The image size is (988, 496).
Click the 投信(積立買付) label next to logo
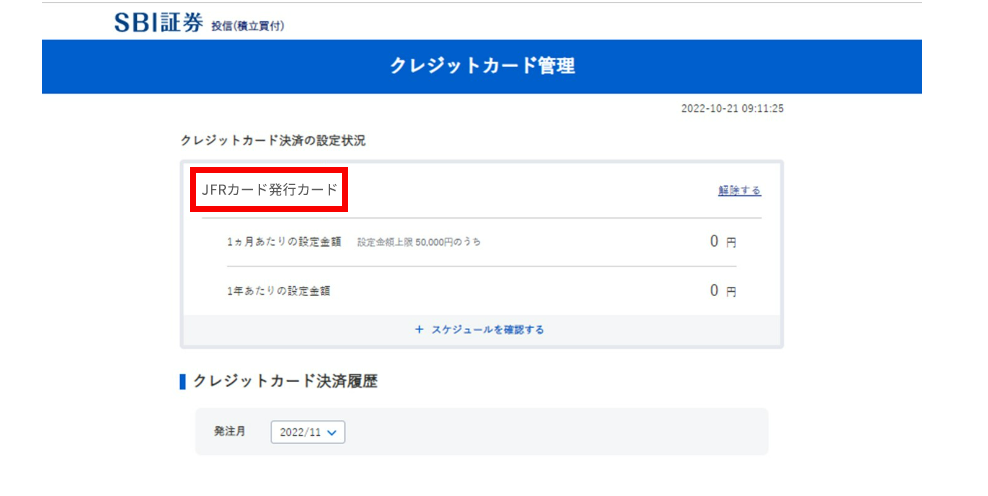(247, 26)
